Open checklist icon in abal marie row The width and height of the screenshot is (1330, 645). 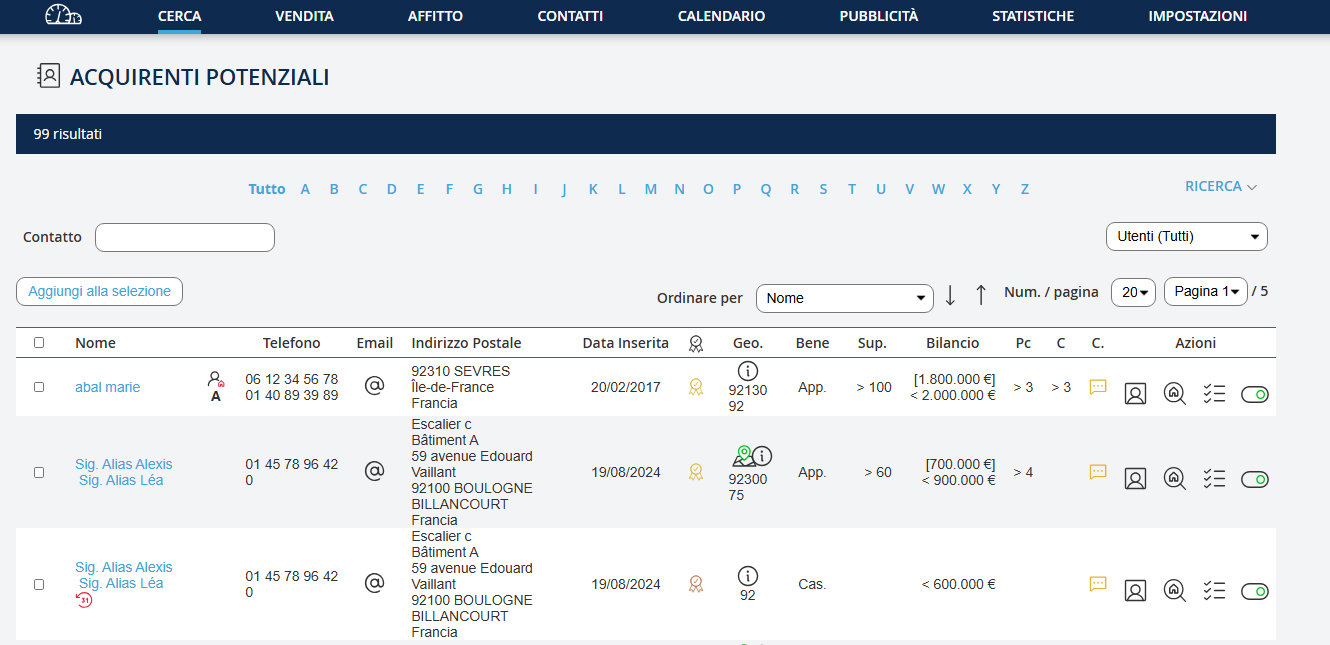coord(1214,394)
